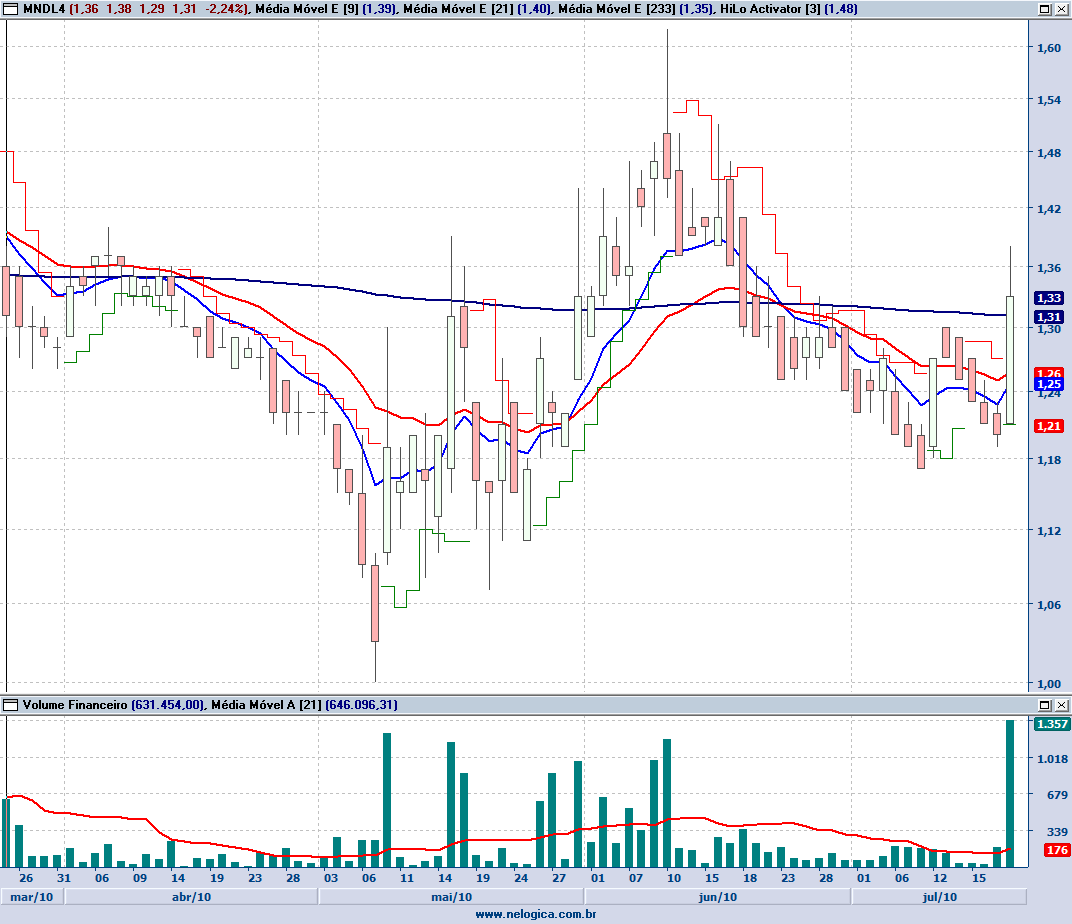This screenshot has height=924, width=1072.
Task: Click the day 15 date label in July
Action: [979, 878]
